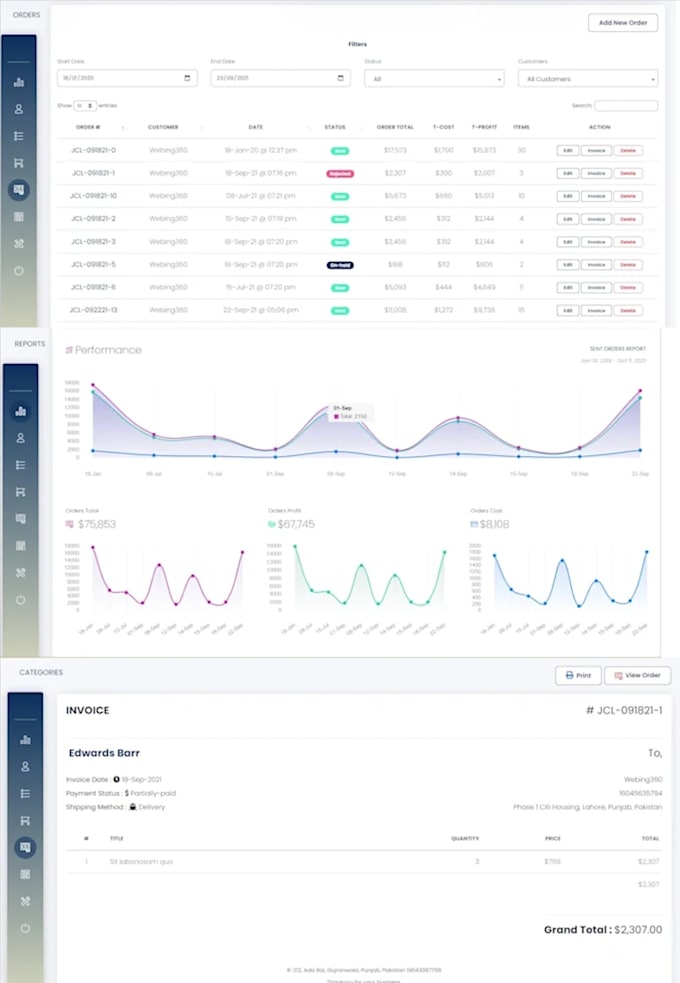Open the Show entries count selector
The height and width of the screenshot is (983, 680).
pos(85,105)
